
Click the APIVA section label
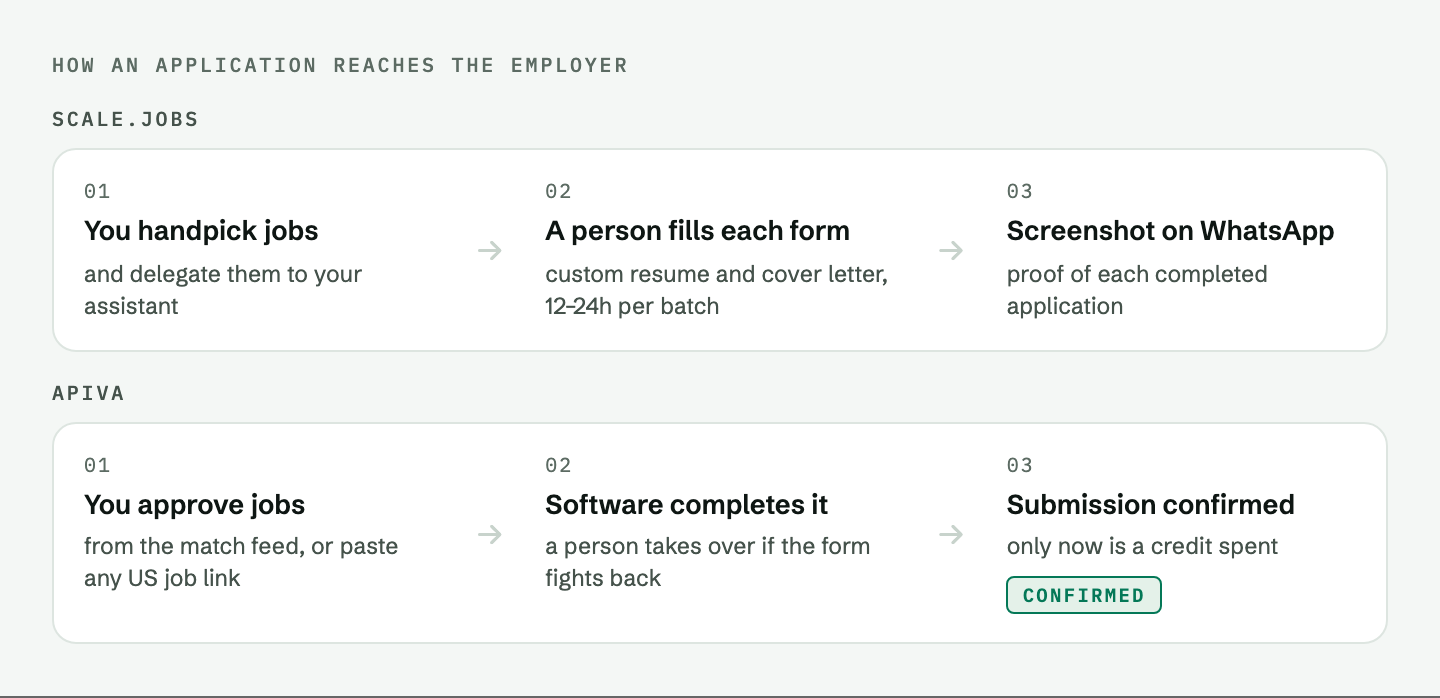point(89,393)
